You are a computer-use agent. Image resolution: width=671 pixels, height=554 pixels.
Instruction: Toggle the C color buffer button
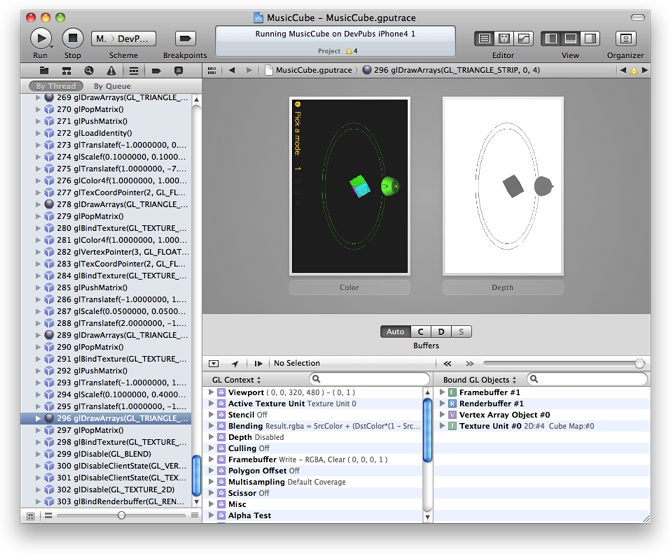[x=421, y=331]
